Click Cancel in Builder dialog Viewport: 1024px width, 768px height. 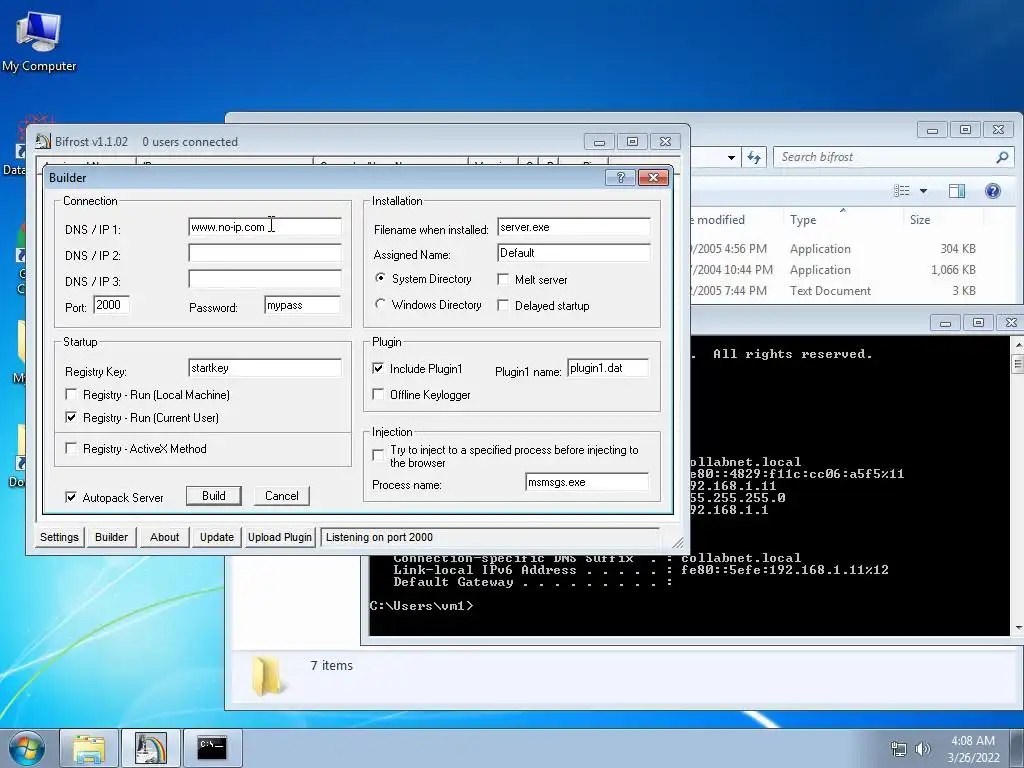coord(282,496)
